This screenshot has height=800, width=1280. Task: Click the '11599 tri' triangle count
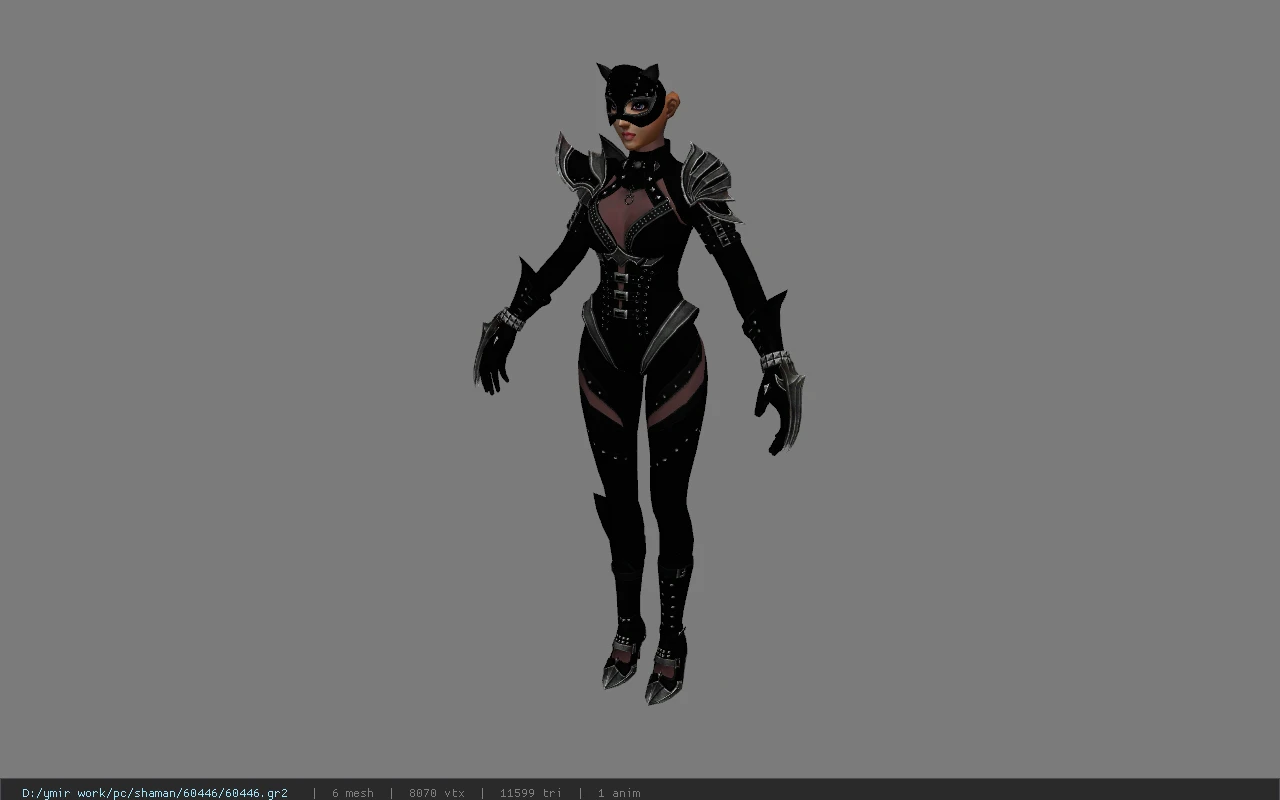(530, 793)
